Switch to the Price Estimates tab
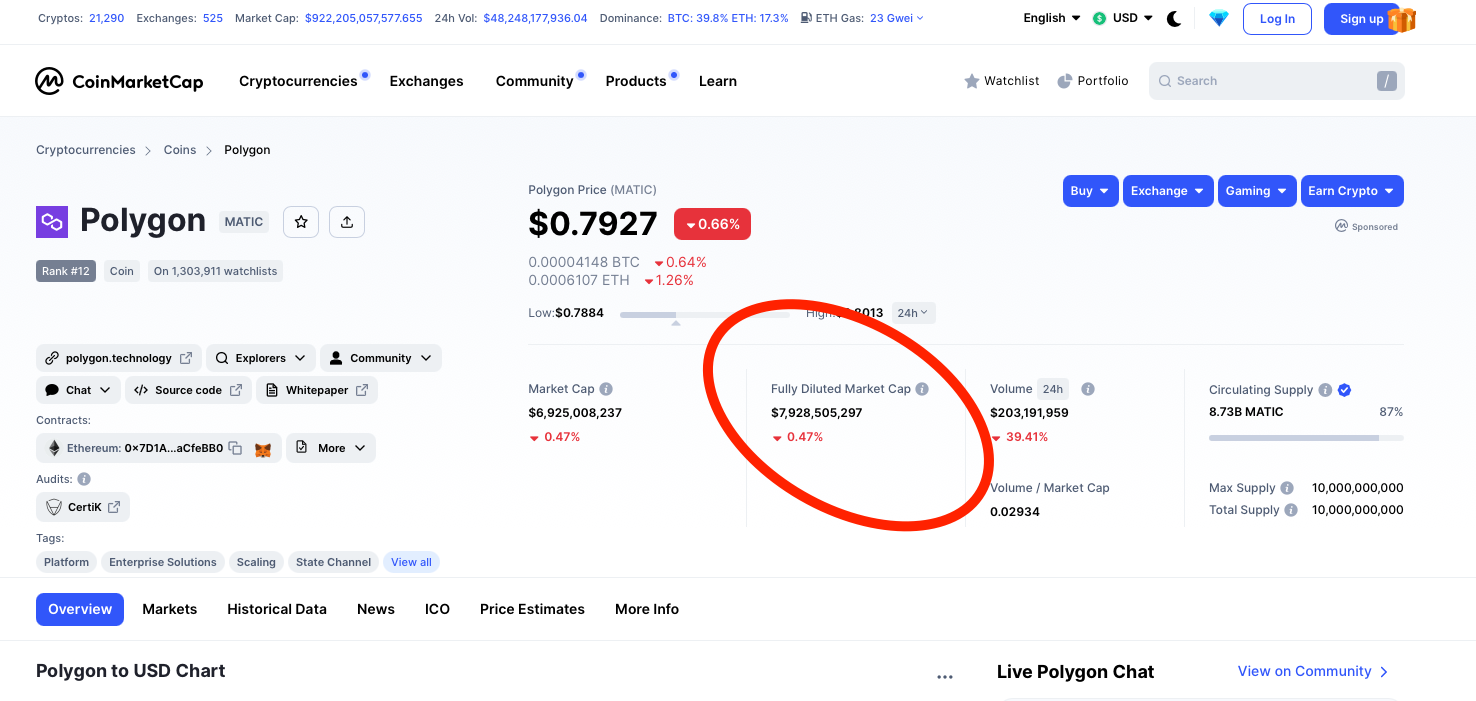The image size is (1476, 701). 532,609
